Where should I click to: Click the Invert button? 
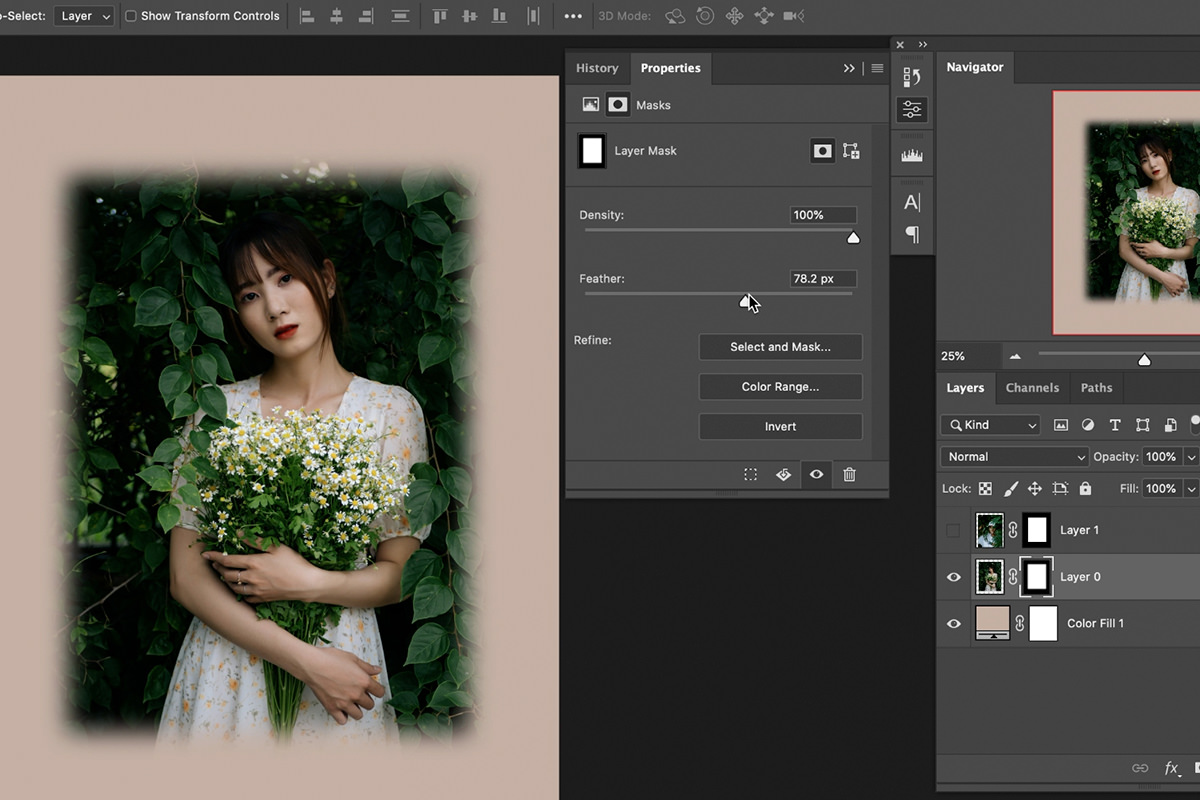780,427
